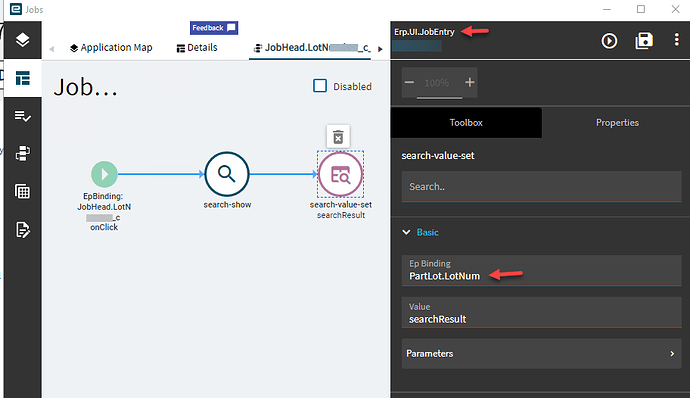This screenshot has width=690, height=398.
Task: Open the data grid icon in sidebar
Action: tap(22, 192)
